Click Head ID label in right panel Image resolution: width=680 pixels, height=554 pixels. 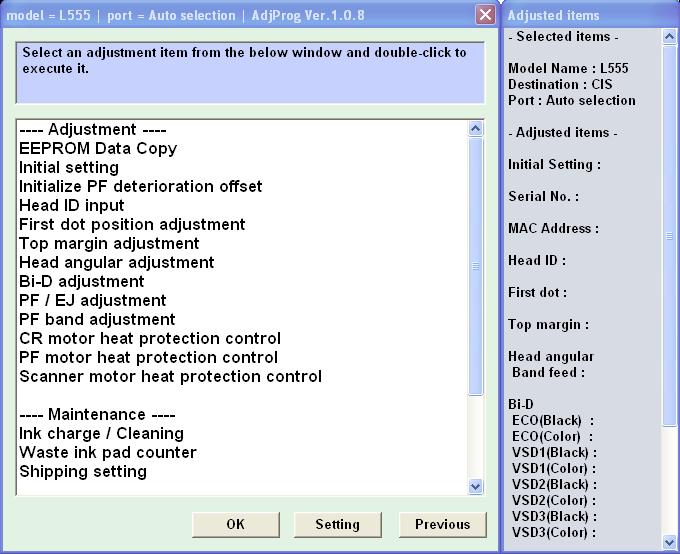tap(537, 260)
